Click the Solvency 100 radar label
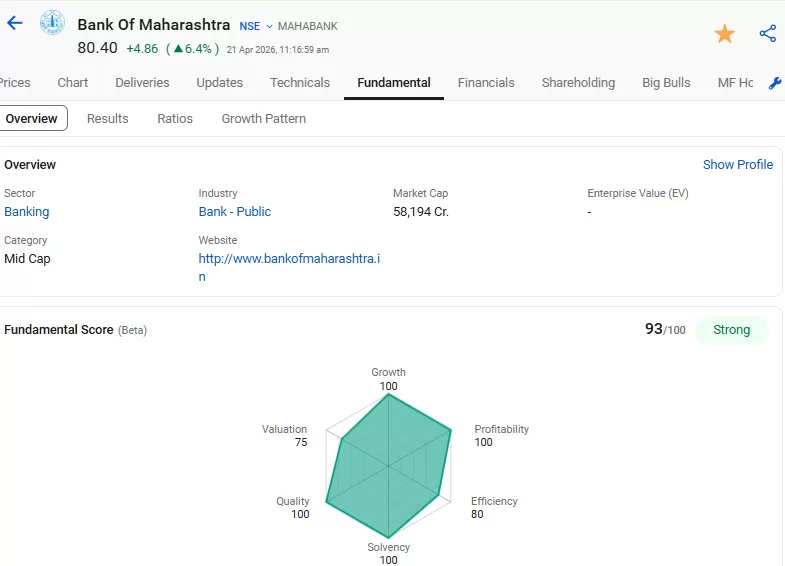 coord(388,553)
